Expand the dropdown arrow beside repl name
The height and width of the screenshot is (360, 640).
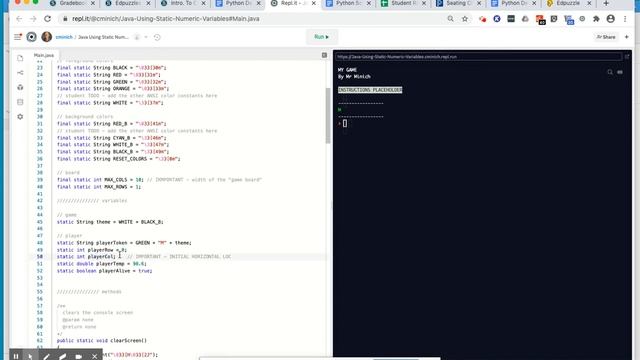tap(146, 37)
